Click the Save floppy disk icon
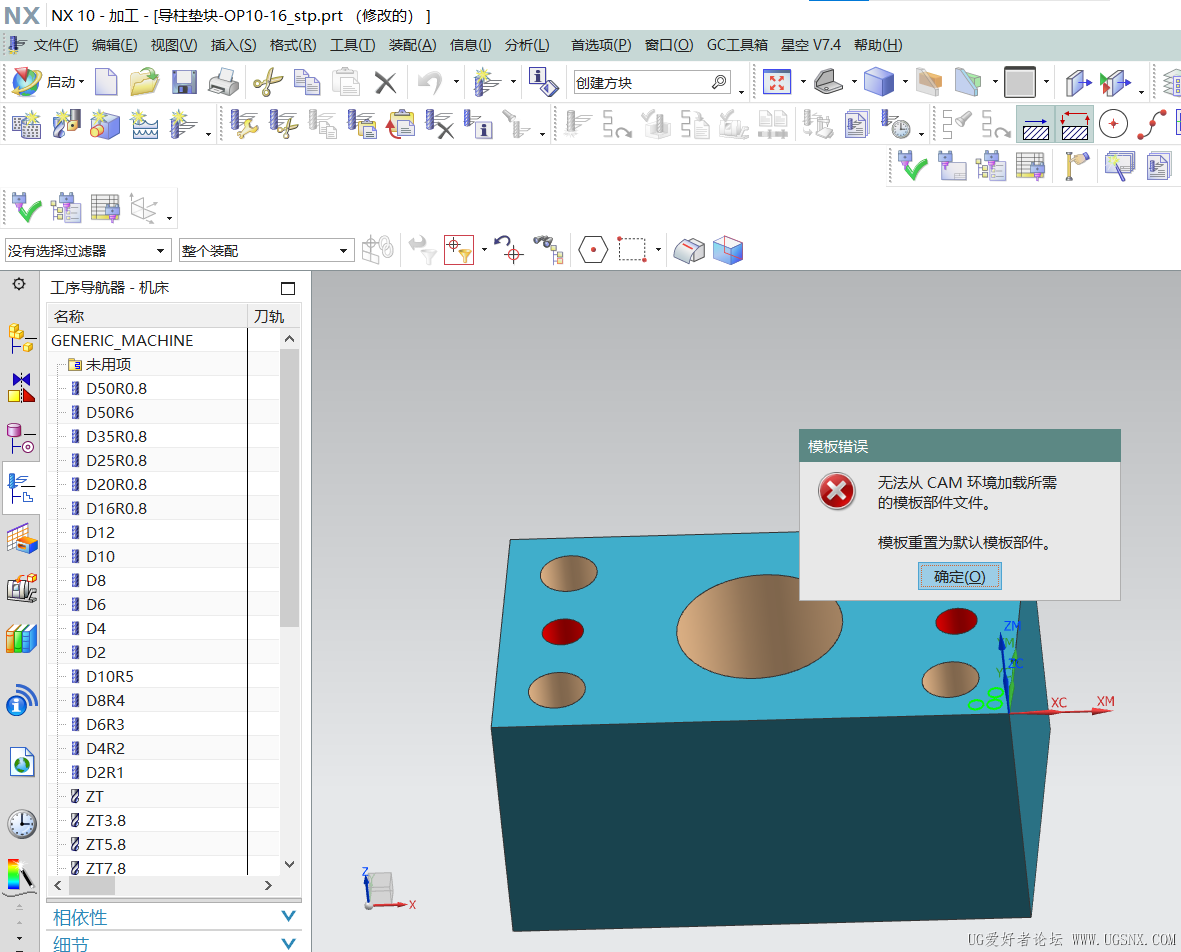The height and width of the screenshot is (952, 1181). [184, 82]
